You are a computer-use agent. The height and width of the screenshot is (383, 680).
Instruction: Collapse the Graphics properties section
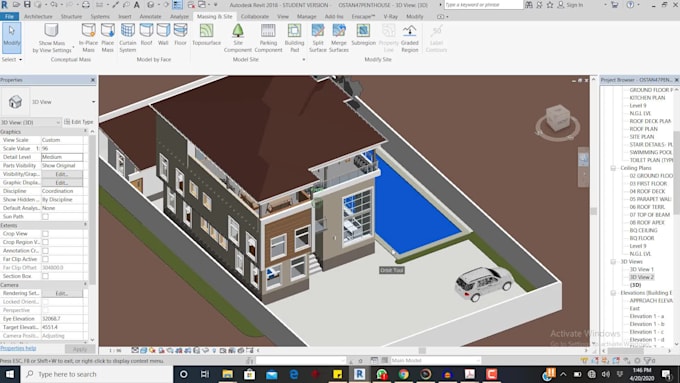coord(85,131)
